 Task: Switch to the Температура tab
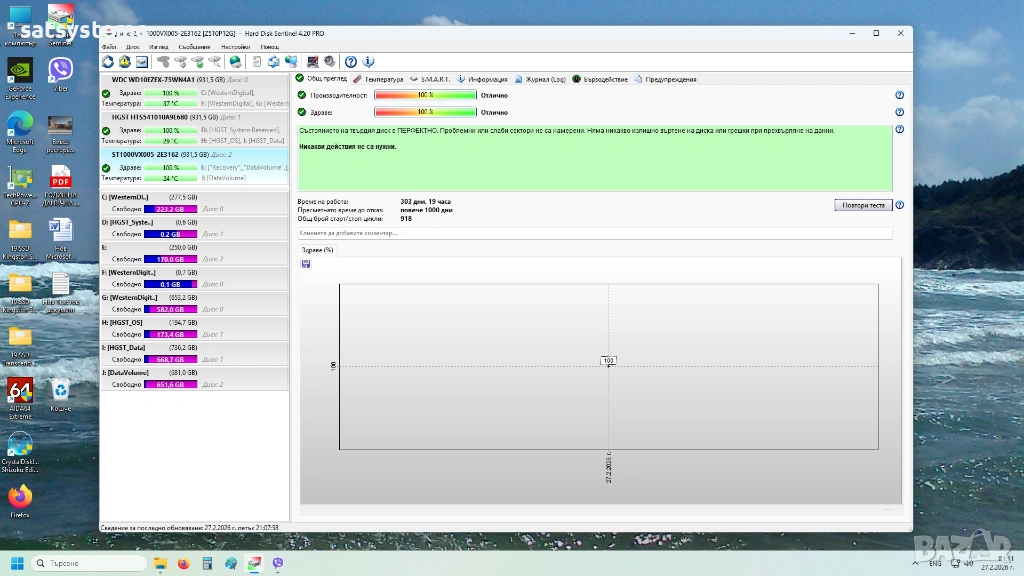[379, 79]
